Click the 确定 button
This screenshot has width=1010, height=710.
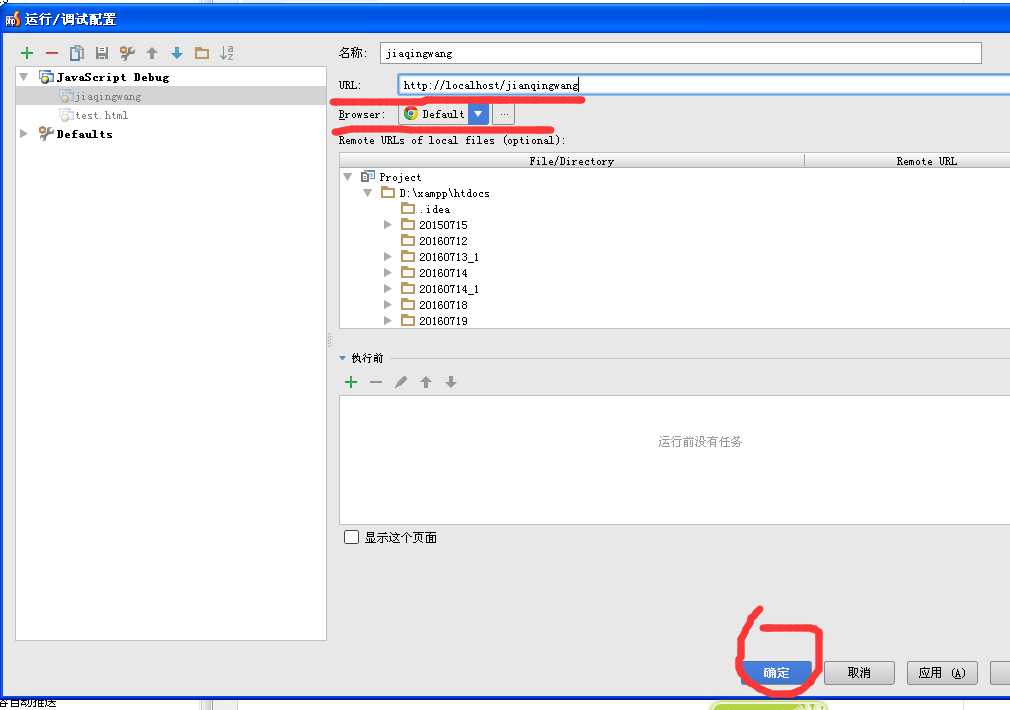click(x=776, y=673)
